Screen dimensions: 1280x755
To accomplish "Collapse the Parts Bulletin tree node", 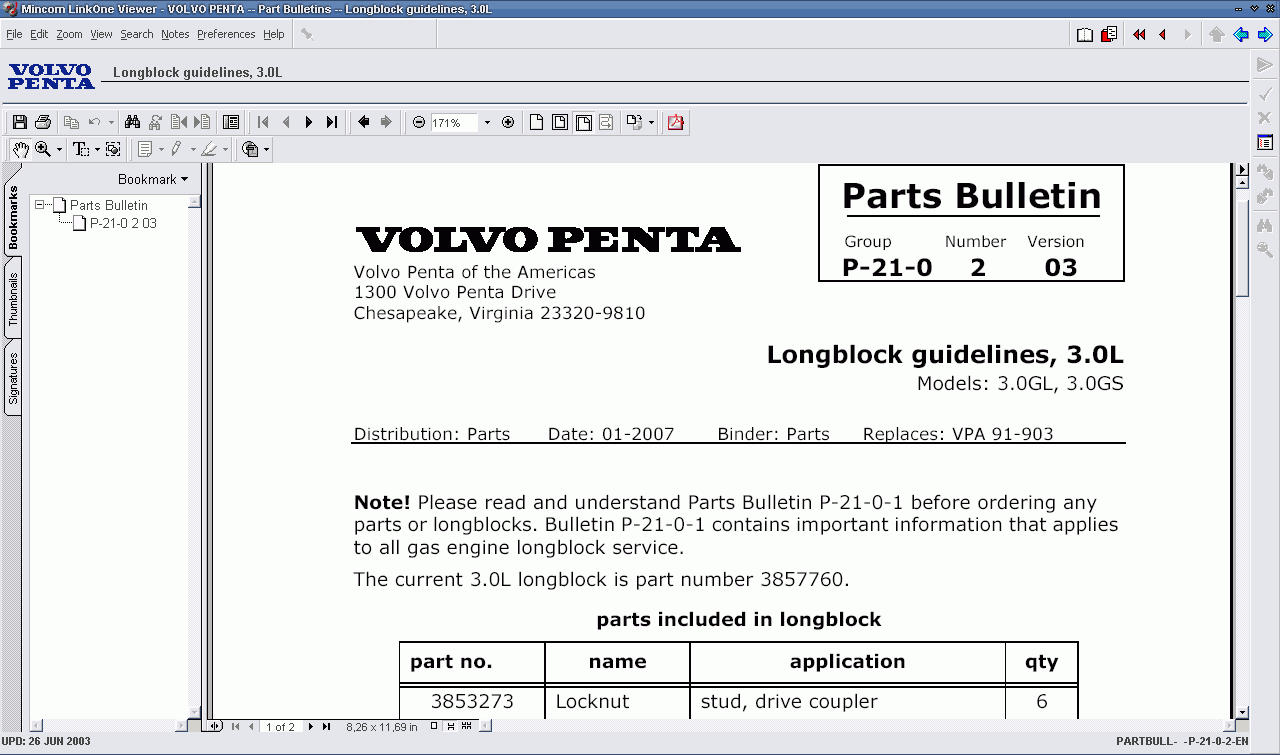I will [x=39, y=204].
